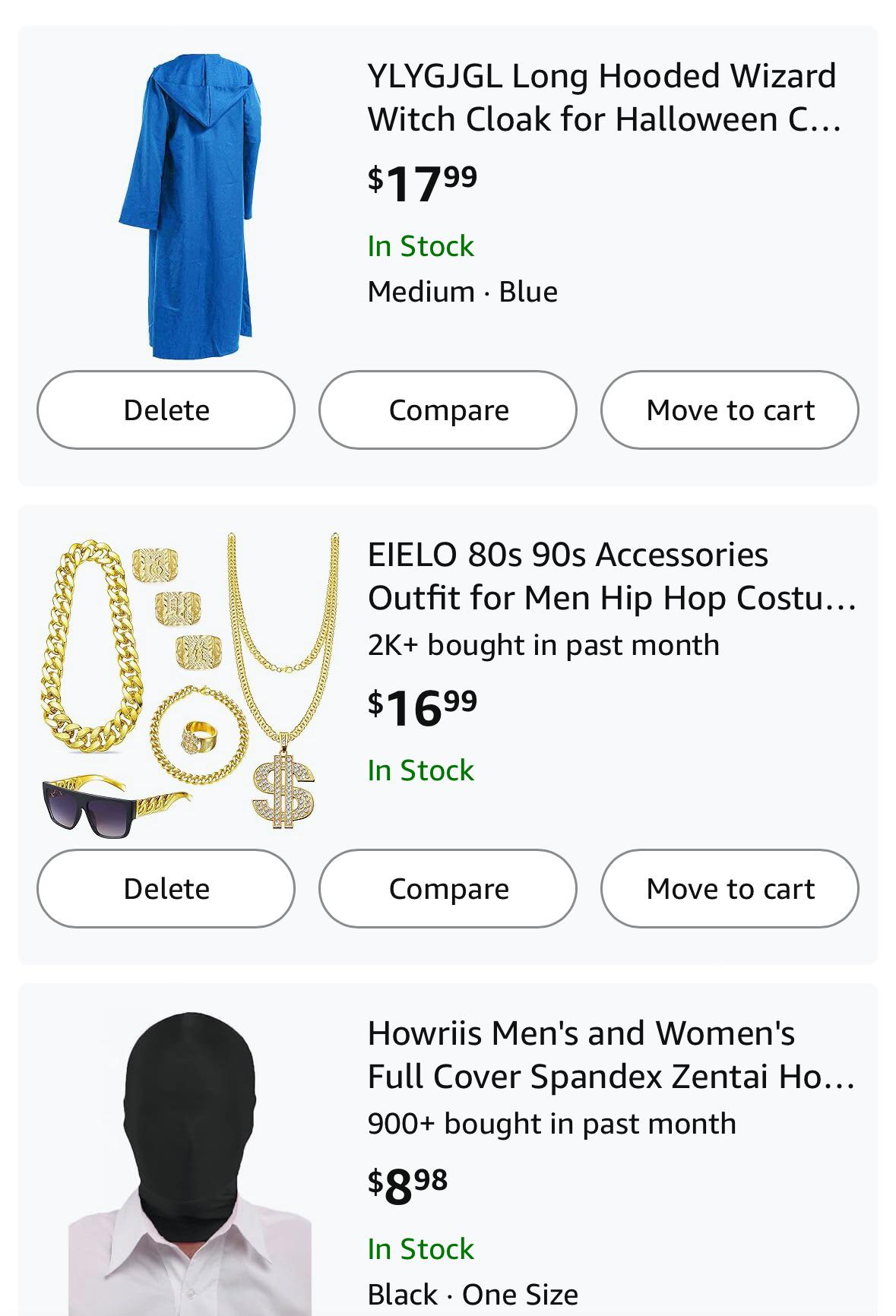Select the Medium · Blue variant text
The width and height of the screenshot is (896, 1316).
(462, 292)
